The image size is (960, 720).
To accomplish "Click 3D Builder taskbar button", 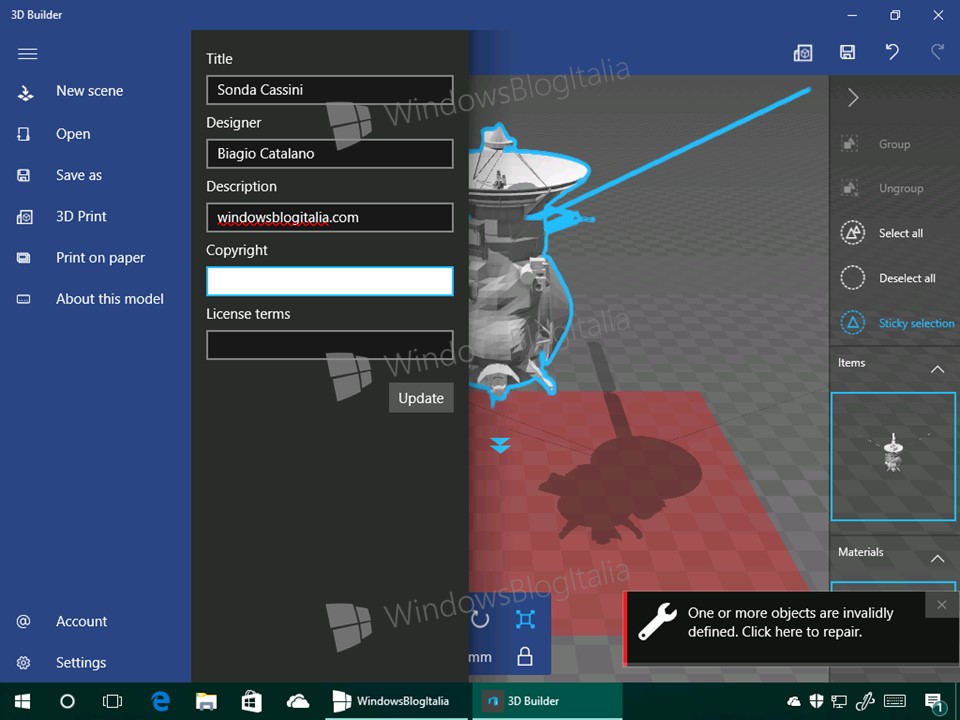I will [547, 701].
